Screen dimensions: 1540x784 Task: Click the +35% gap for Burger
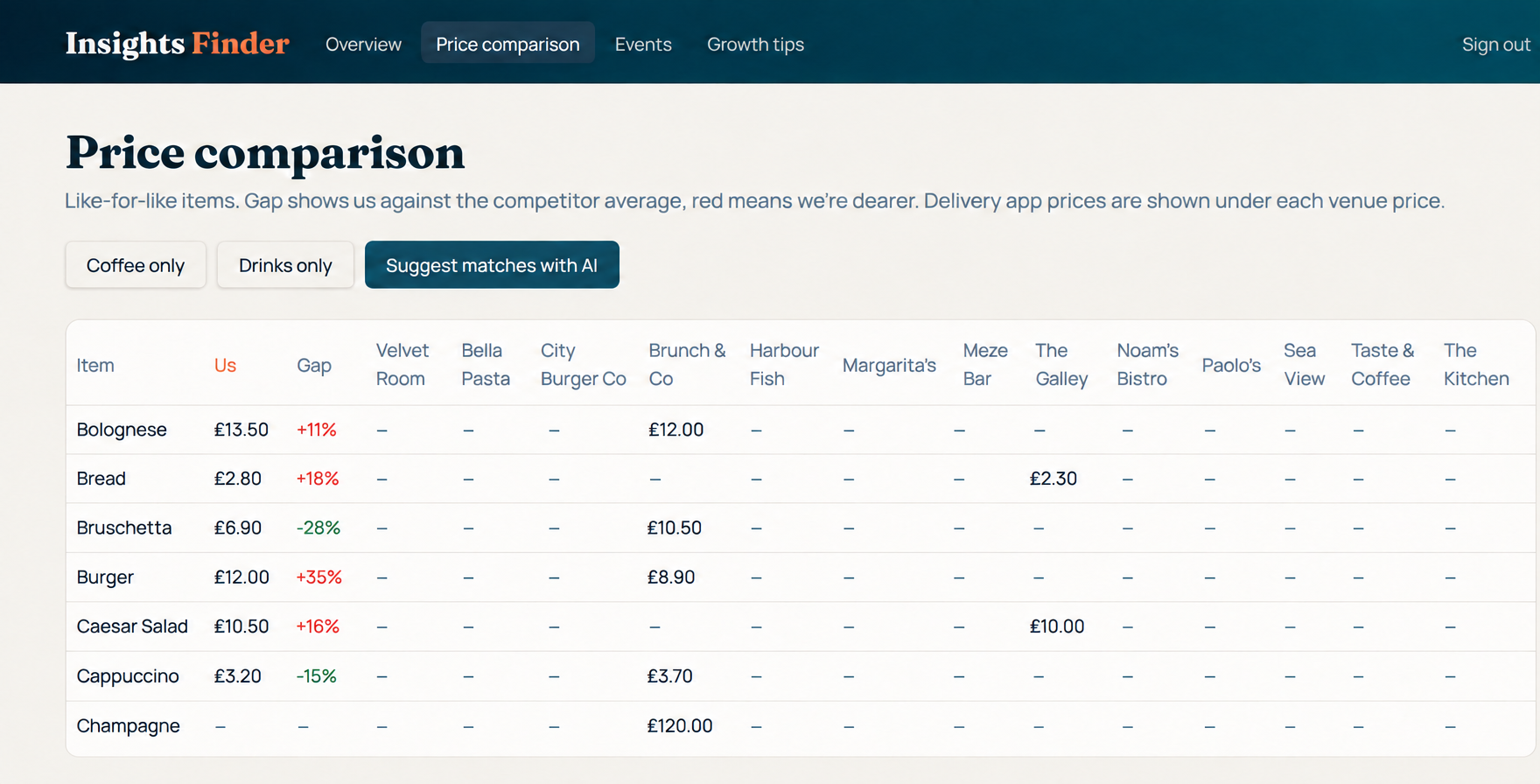pyautogui.click(x=319, y=577)
